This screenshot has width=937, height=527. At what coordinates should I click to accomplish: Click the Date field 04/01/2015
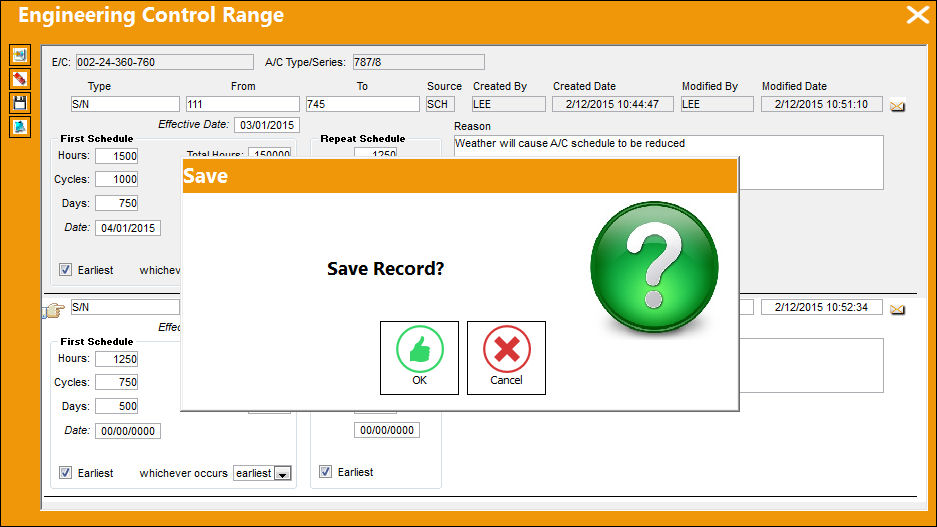click(x=128, y=228)
